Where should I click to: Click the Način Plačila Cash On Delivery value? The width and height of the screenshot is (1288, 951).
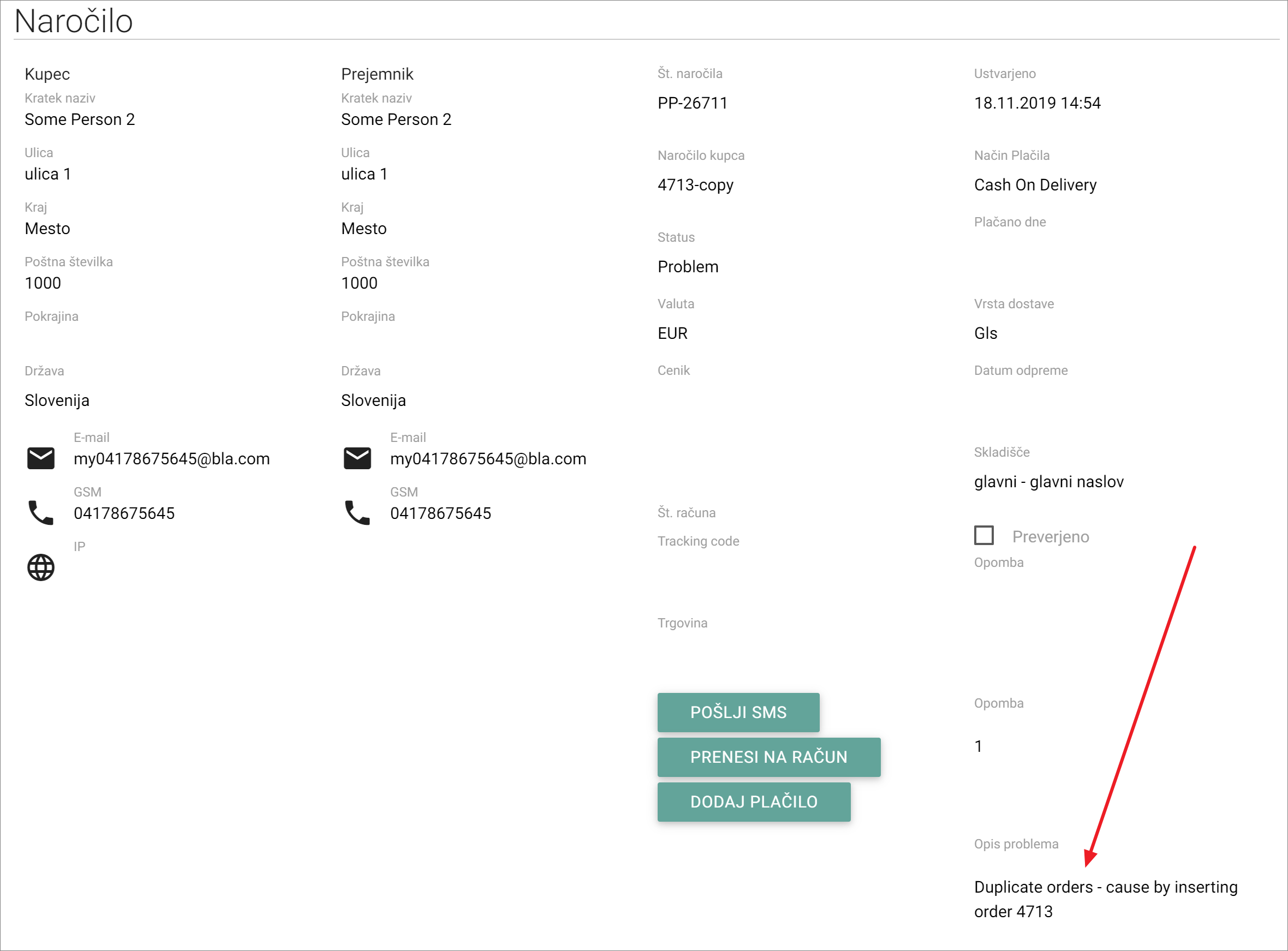(x=1035, y=185)
